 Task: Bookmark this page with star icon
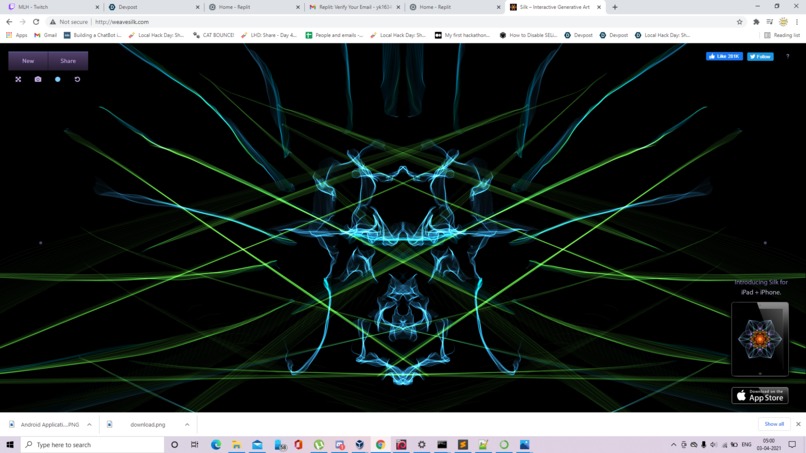(x=740, y=22)
